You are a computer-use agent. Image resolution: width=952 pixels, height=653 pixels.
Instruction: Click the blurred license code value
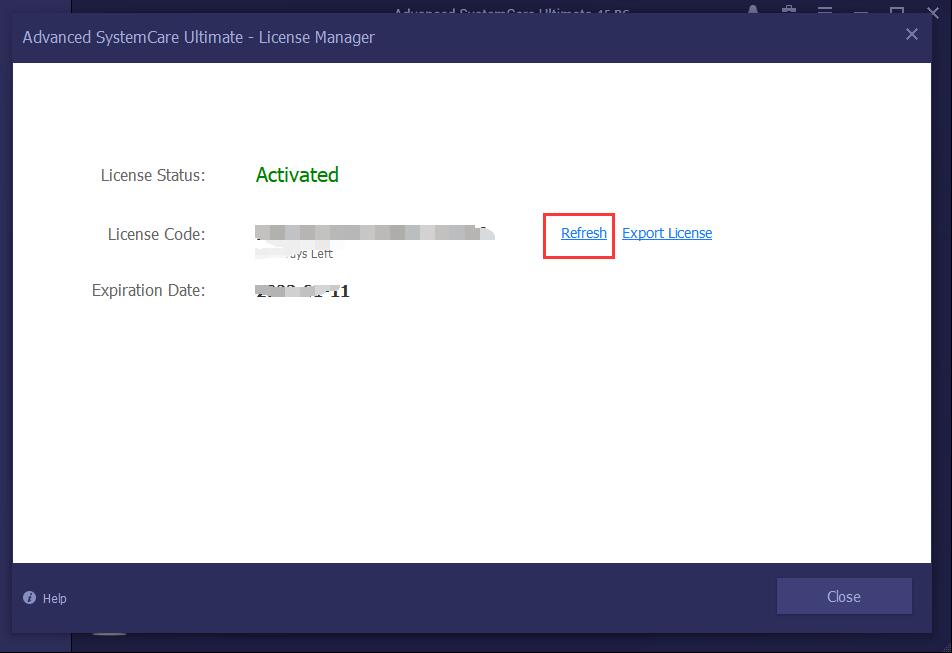click(x=375, y=232)
